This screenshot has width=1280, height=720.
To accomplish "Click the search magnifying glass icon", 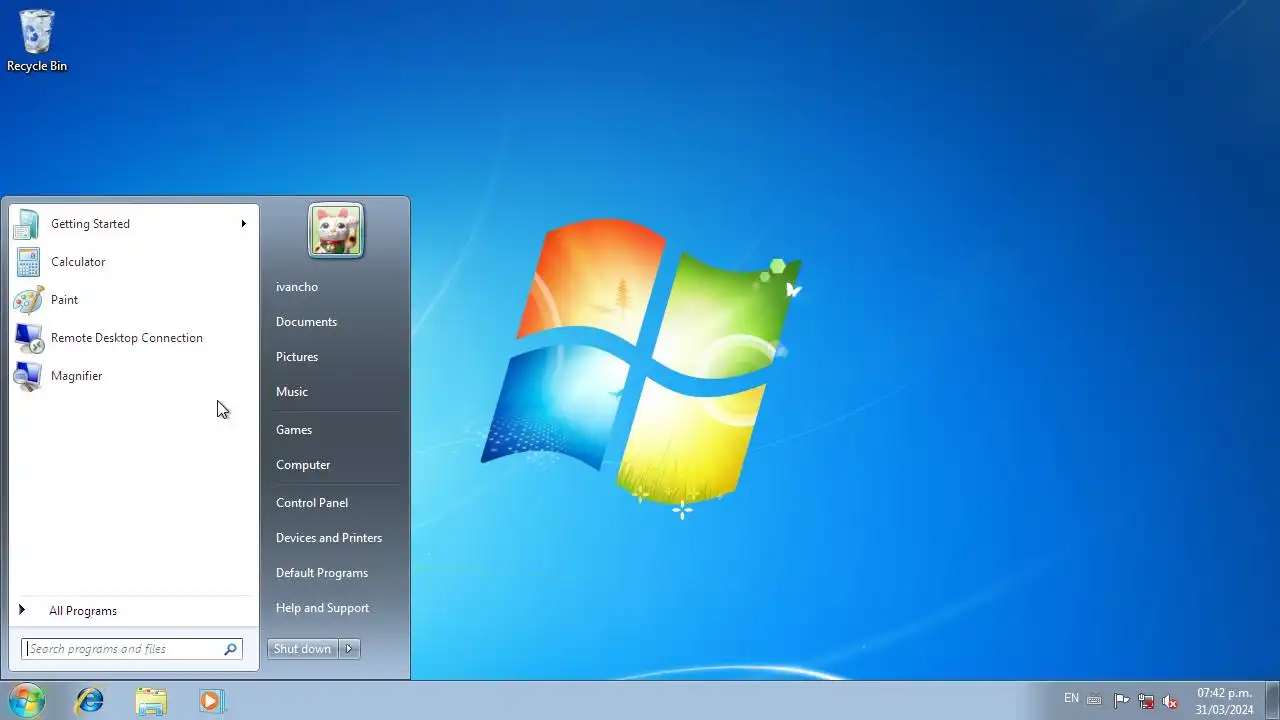I will click(x=230, y=649).
